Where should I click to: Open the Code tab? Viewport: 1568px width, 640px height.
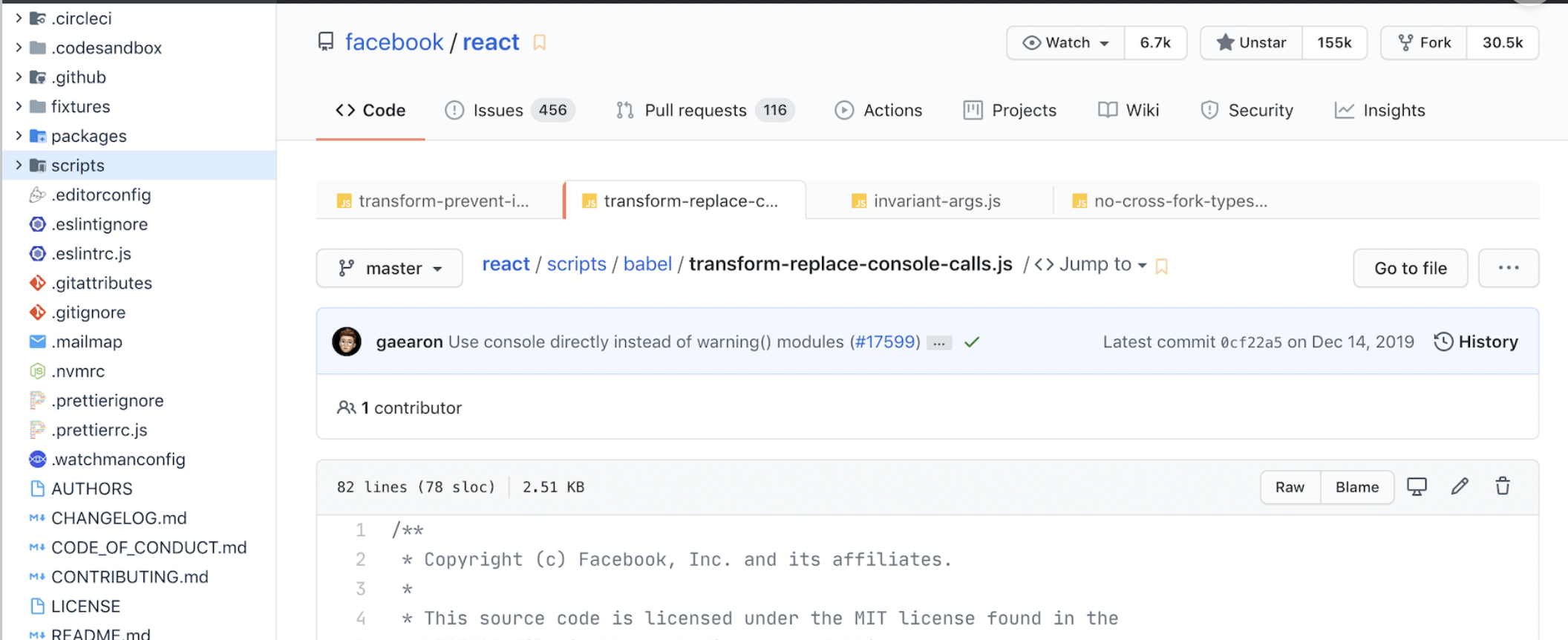pos(370,111)
